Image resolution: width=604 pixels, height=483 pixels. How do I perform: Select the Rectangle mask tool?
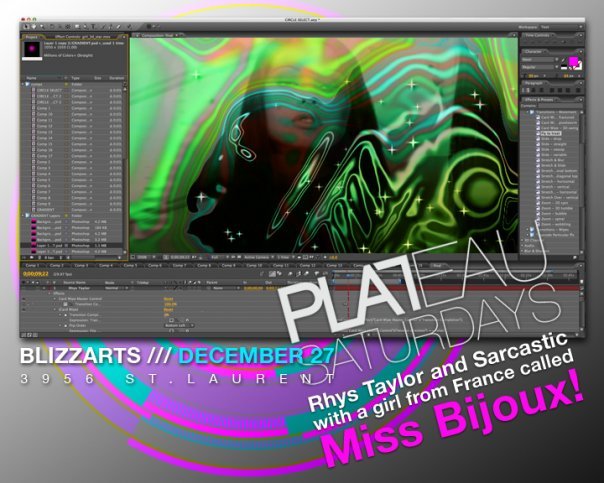[x=77, y=27]
